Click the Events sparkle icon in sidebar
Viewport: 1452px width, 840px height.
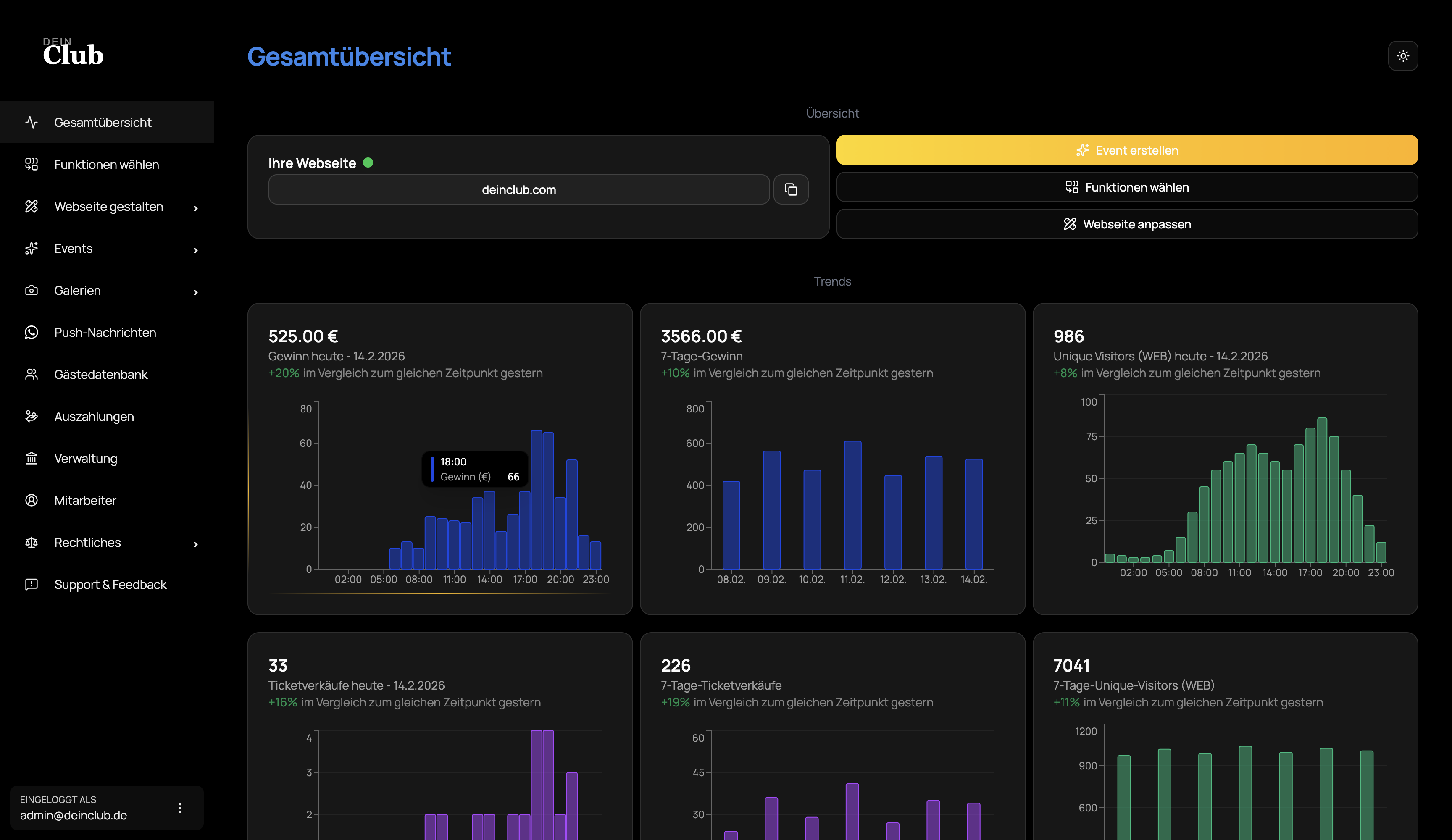click(x=32, y=248)
